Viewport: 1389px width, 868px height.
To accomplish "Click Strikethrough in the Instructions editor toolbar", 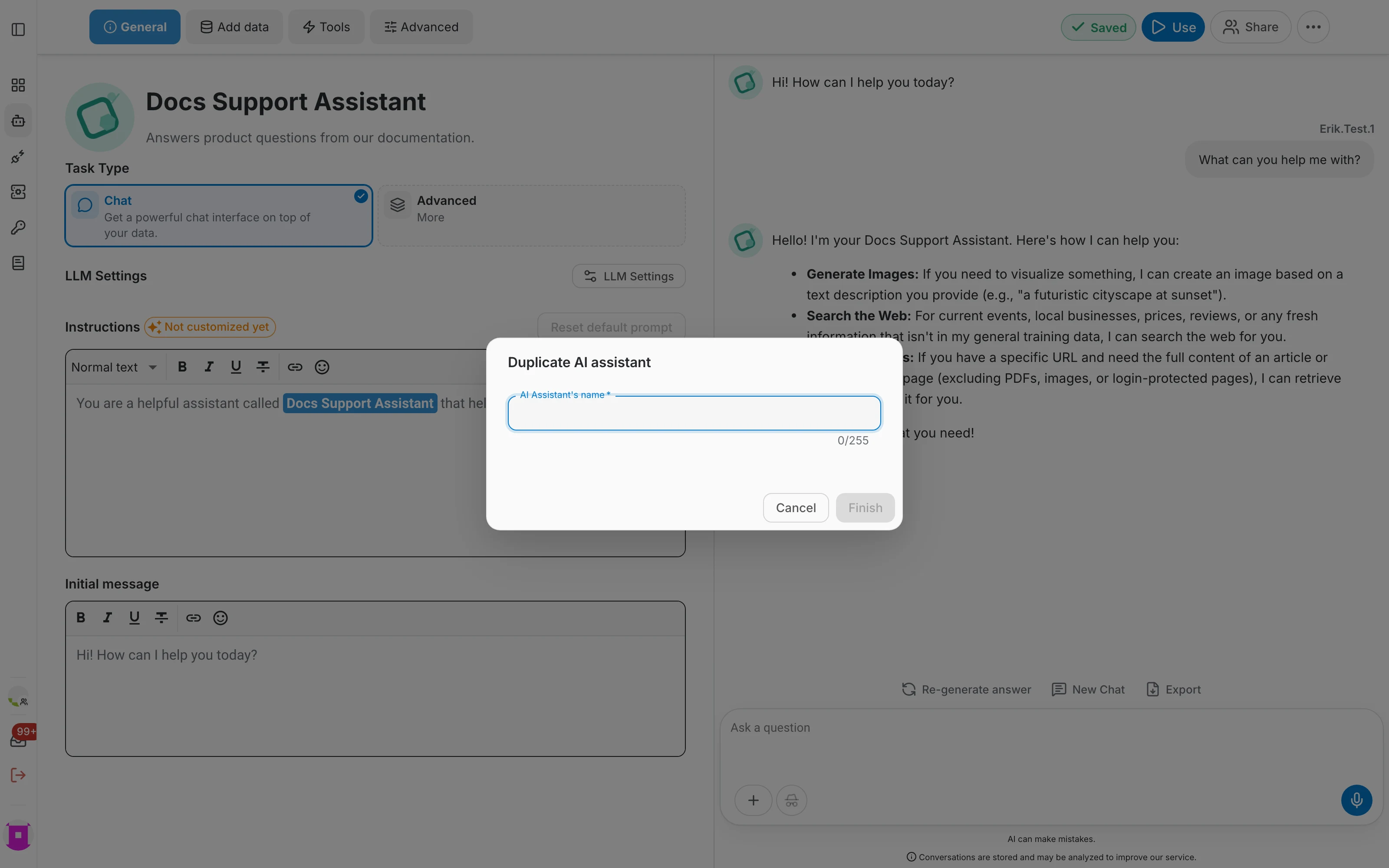I will coord(263,367).
